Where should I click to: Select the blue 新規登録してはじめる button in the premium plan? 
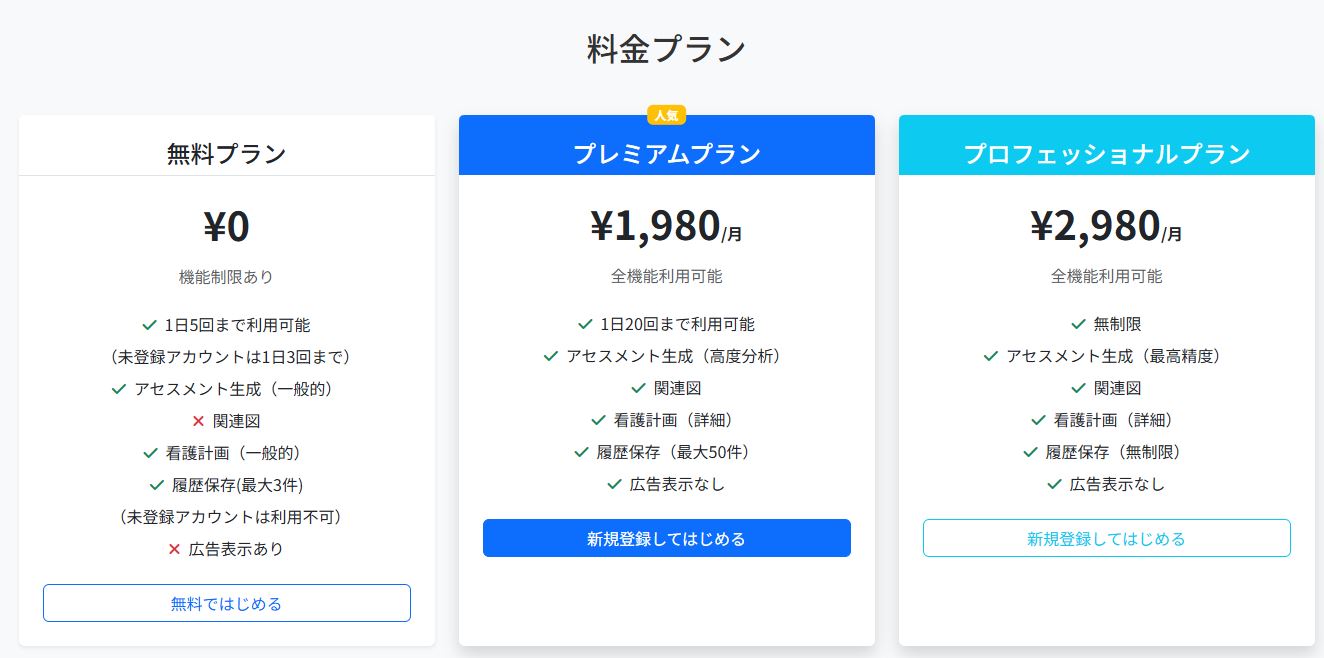click(666, 538)
